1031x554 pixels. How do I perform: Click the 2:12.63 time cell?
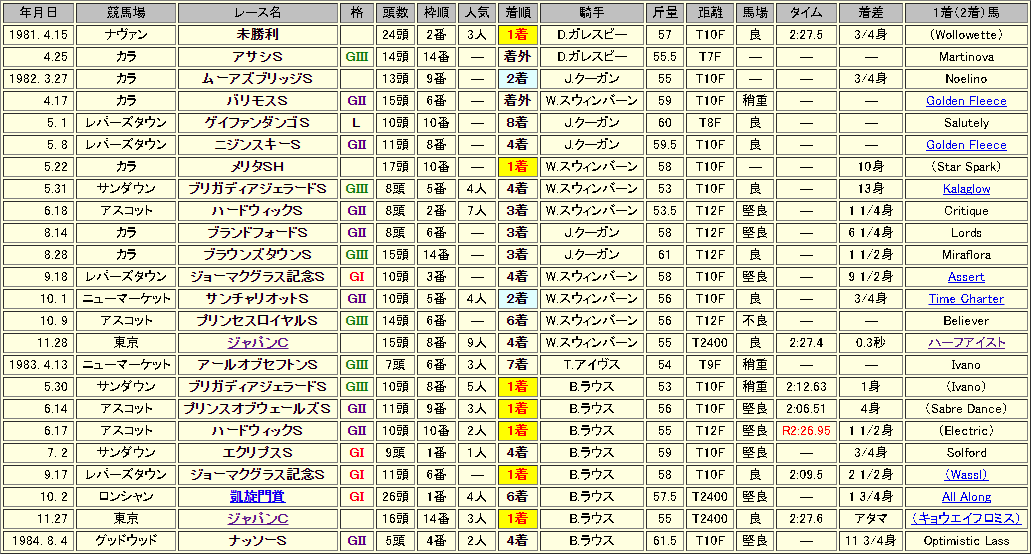(x=806, y=386)
